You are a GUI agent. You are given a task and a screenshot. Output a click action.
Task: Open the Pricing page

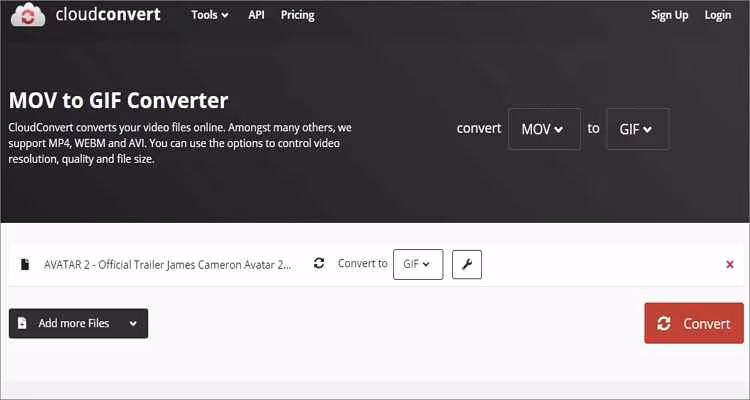click(298, 15)
